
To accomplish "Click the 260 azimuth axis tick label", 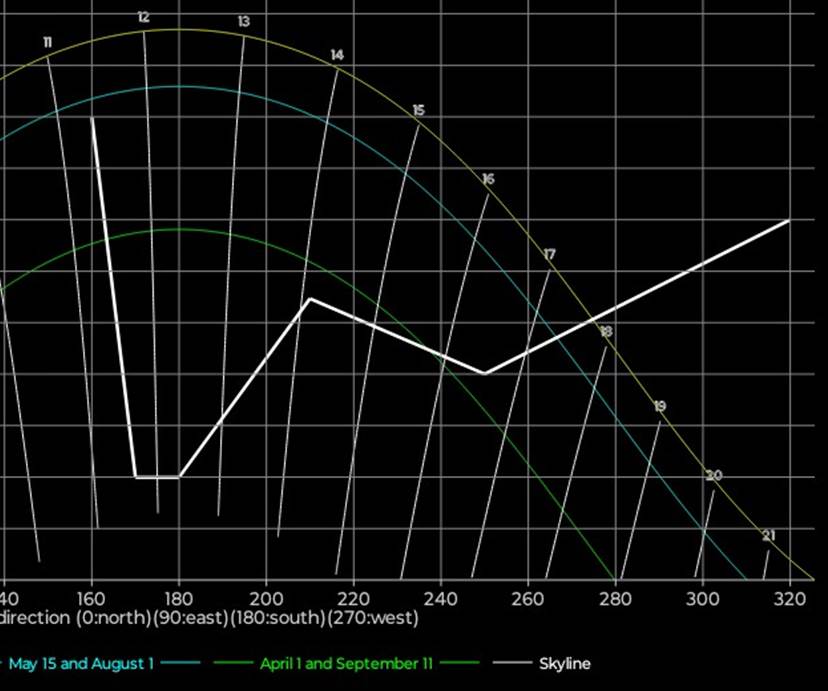I will [x=528, y=598].
